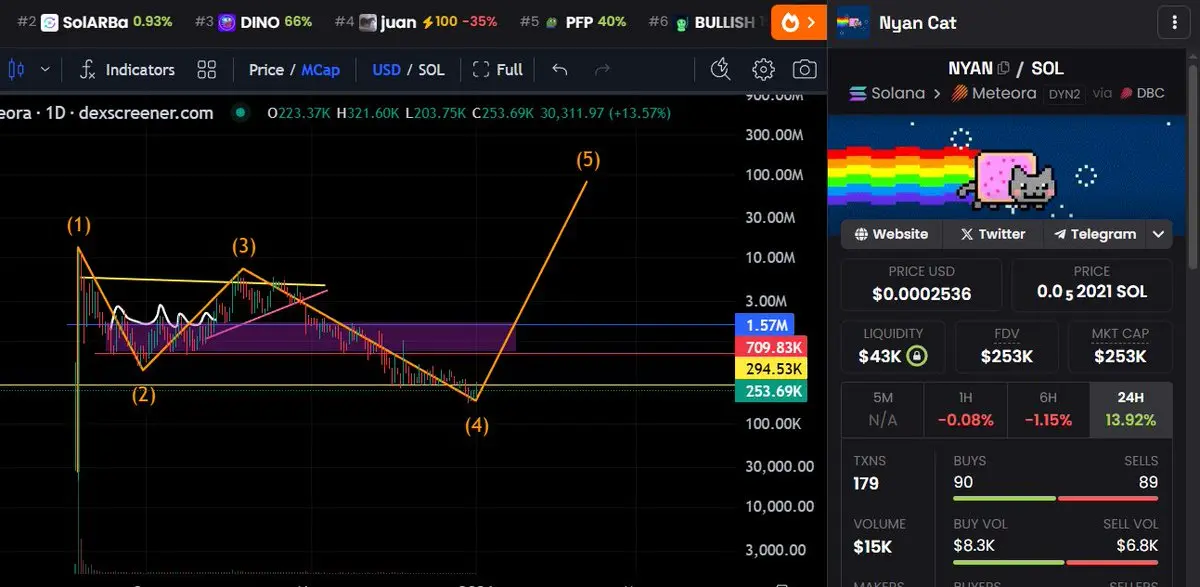Click the 1.57M price line label
The height and width of the screenshot is (587, 1200).
[x=764, y=325]
